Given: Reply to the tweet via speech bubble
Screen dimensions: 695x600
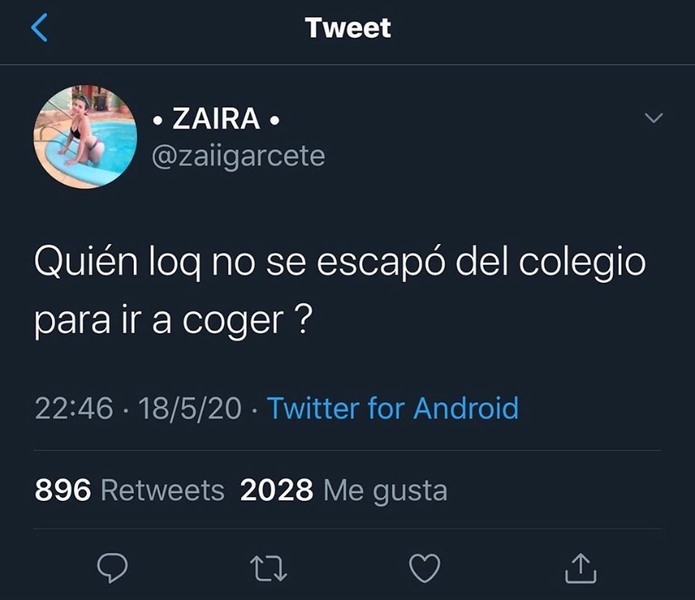Looking at the screenshot, I should point(113,568).
